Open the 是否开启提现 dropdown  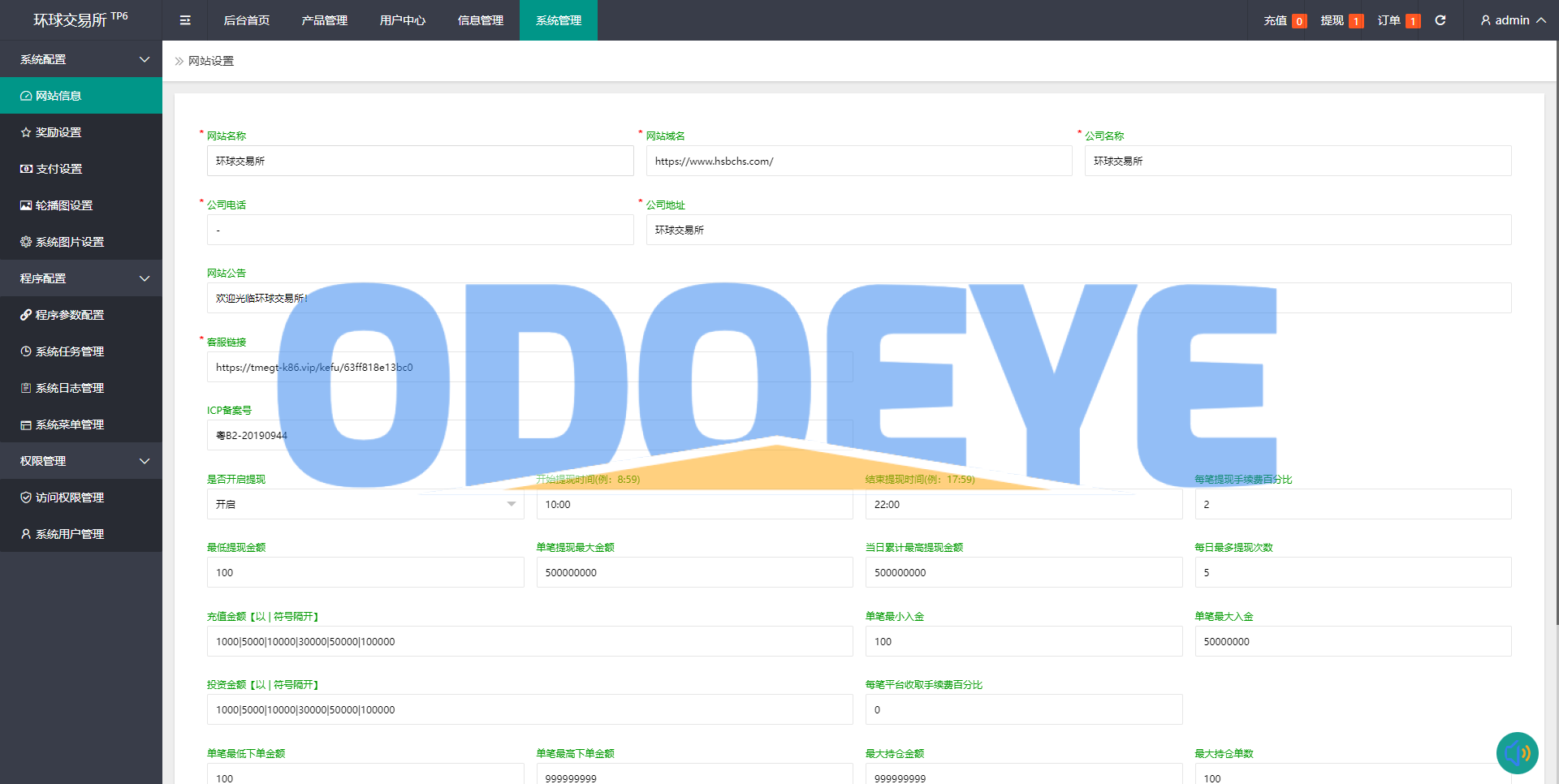click(365, 504)
